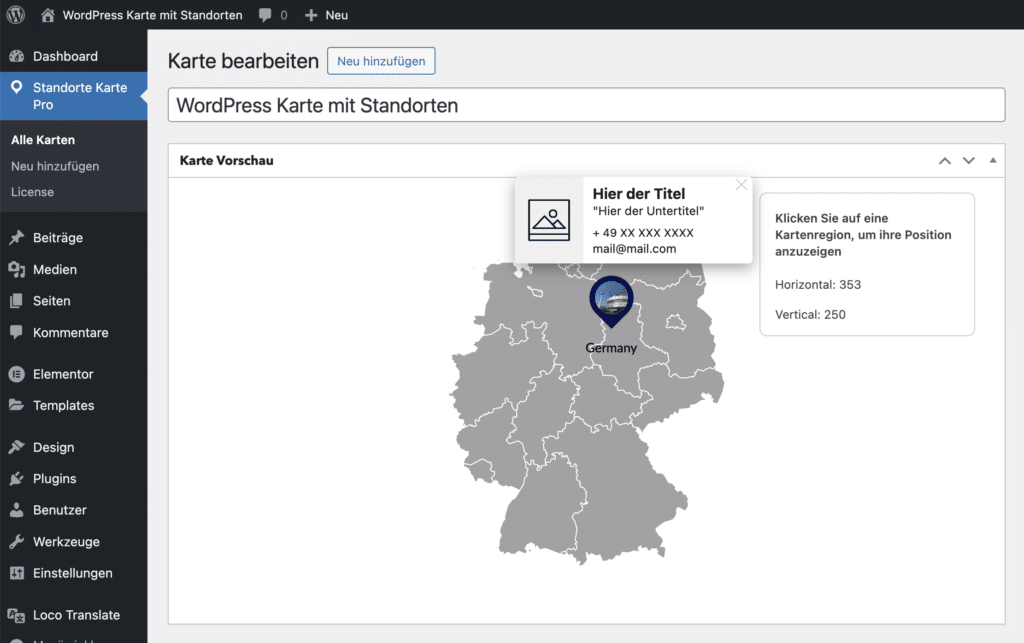Click the mail@mail.com text in popup
Screen dimensions: 1024x643
pos(634,249)
